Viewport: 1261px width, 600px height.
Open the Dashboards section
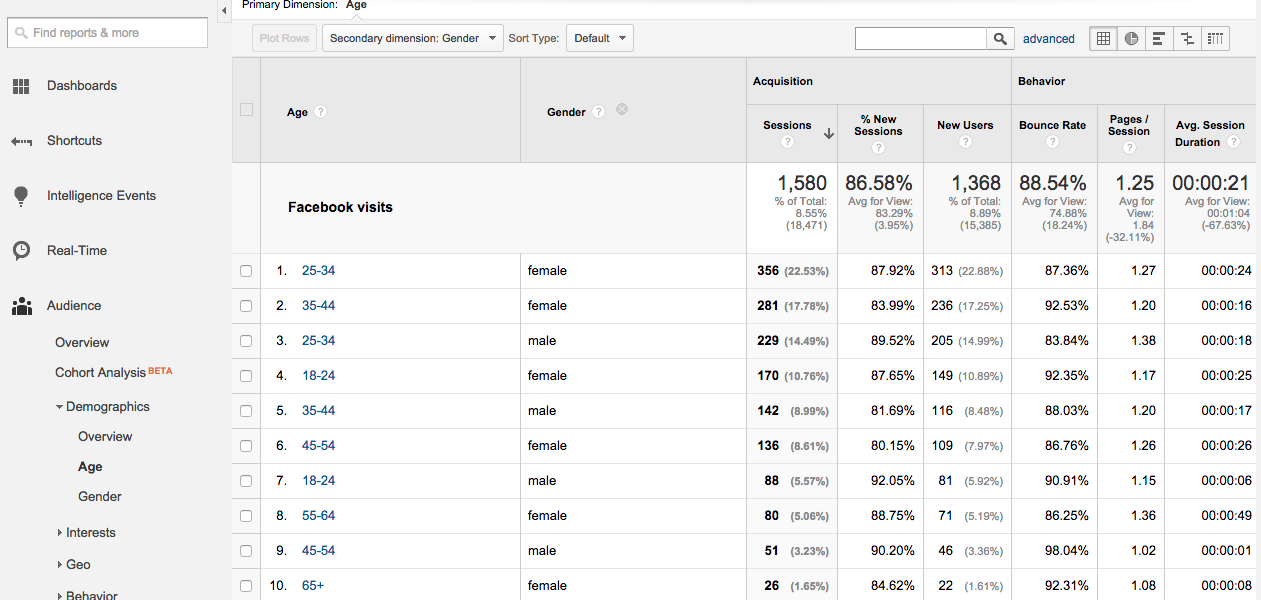(x=81, y=86)
